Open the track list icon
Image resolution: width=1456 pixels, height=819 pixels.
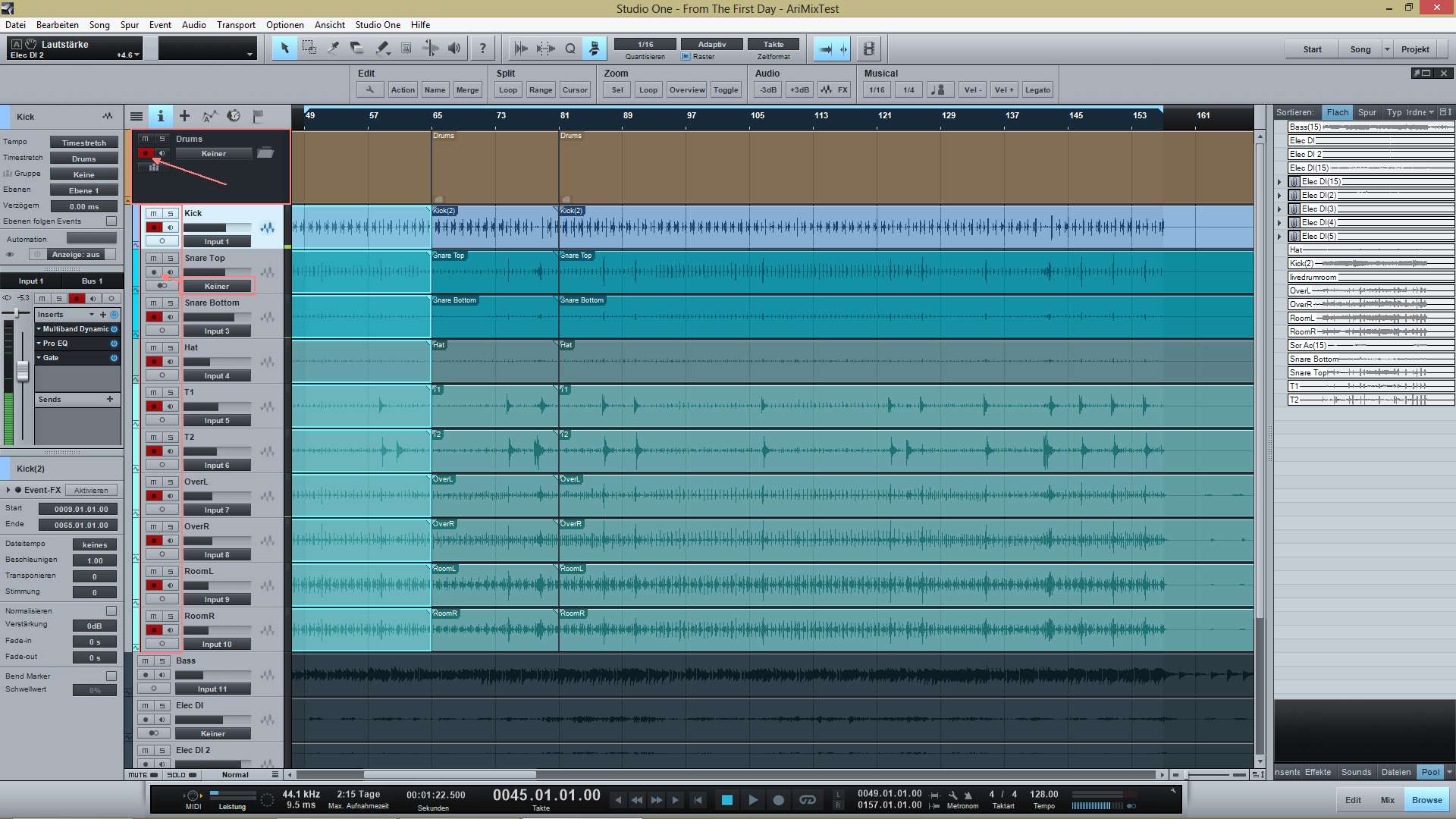click(136, 116)
